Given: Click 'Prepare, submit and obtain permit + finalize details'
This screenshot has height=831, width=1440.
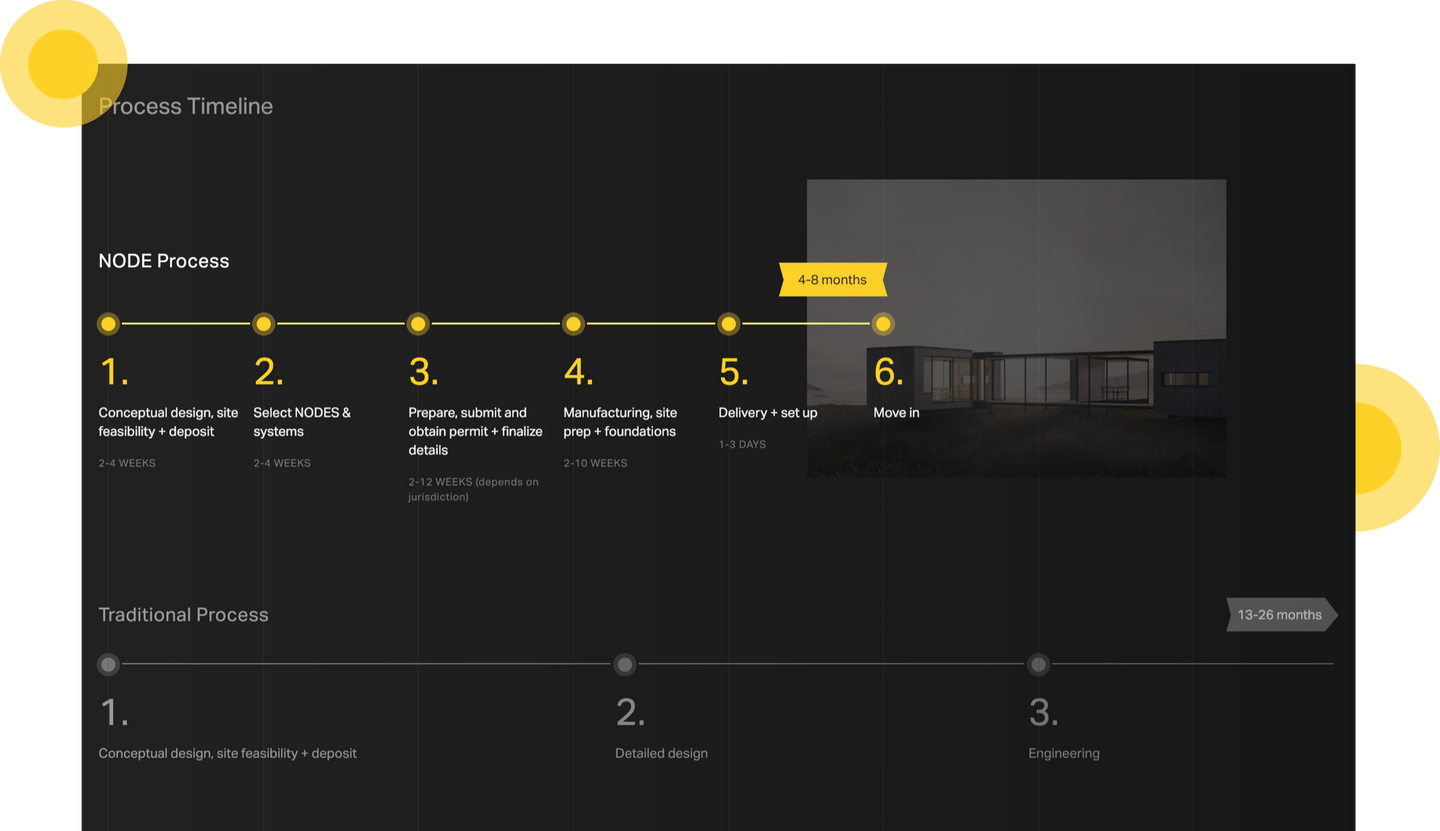Looking at the screenshot, I should [x=475, y=431].
